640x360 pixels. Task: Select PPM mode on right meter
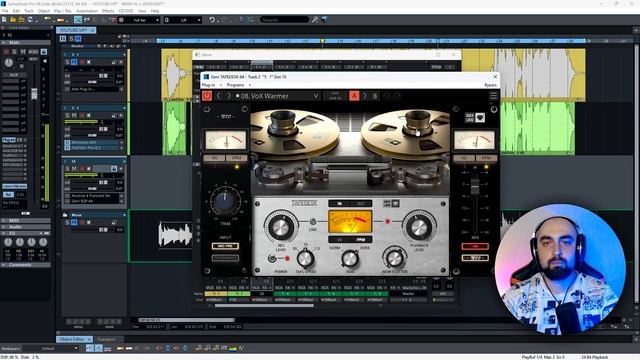(x=486, y=158)
